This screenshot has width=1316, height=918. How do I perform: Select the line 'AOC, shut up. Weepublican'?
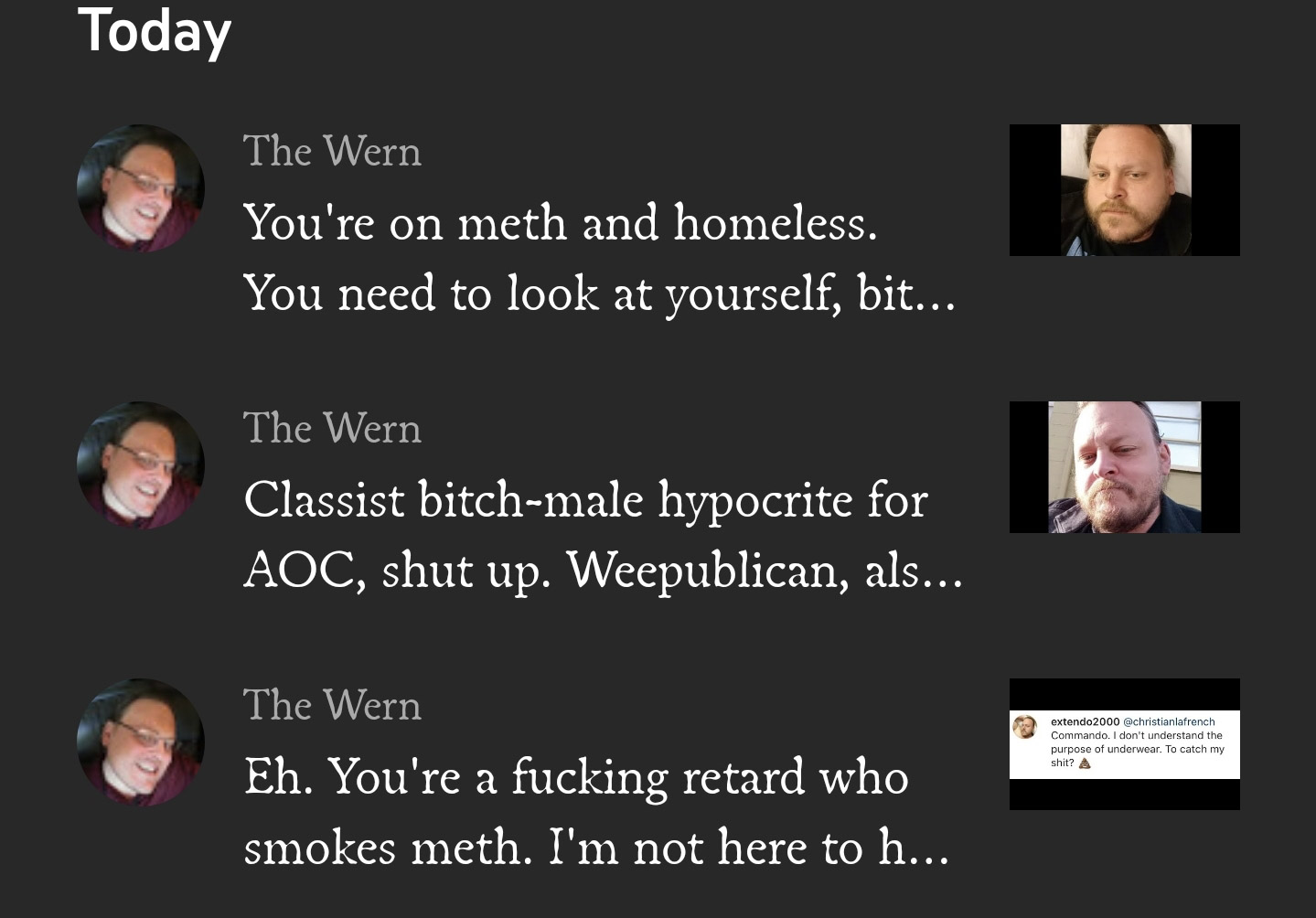[604, 571]
